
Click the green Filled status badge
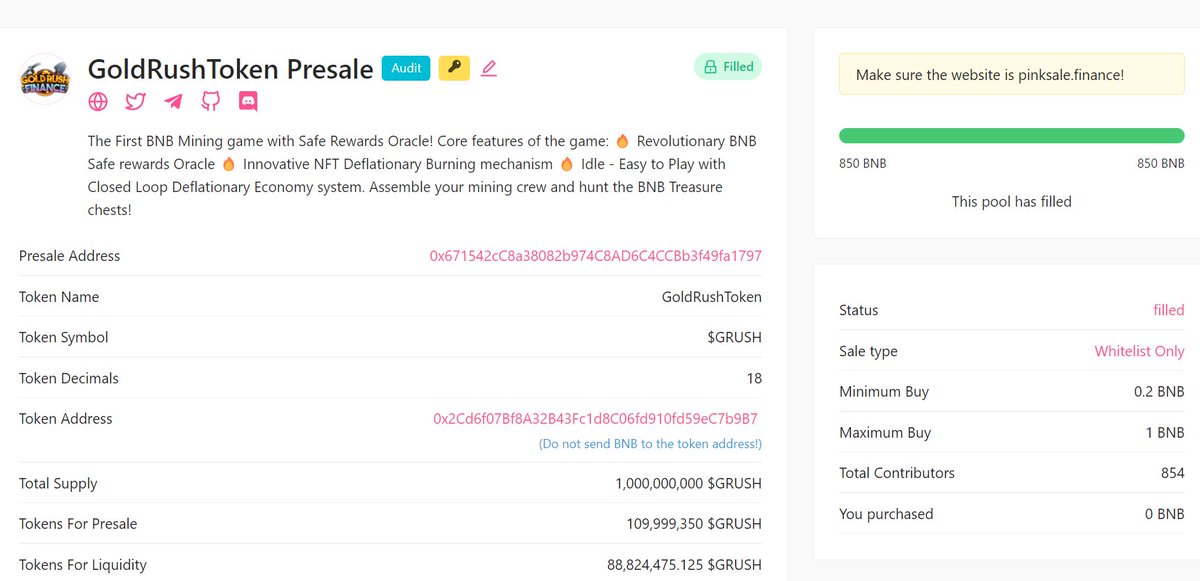coord(728,67)
